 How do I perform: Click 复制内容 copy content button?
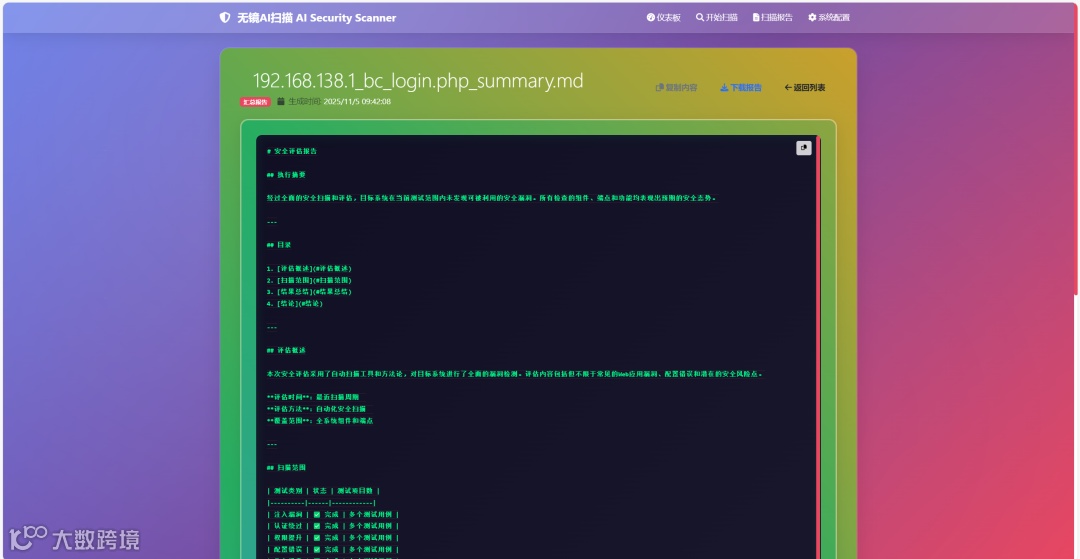coord(676,87)
